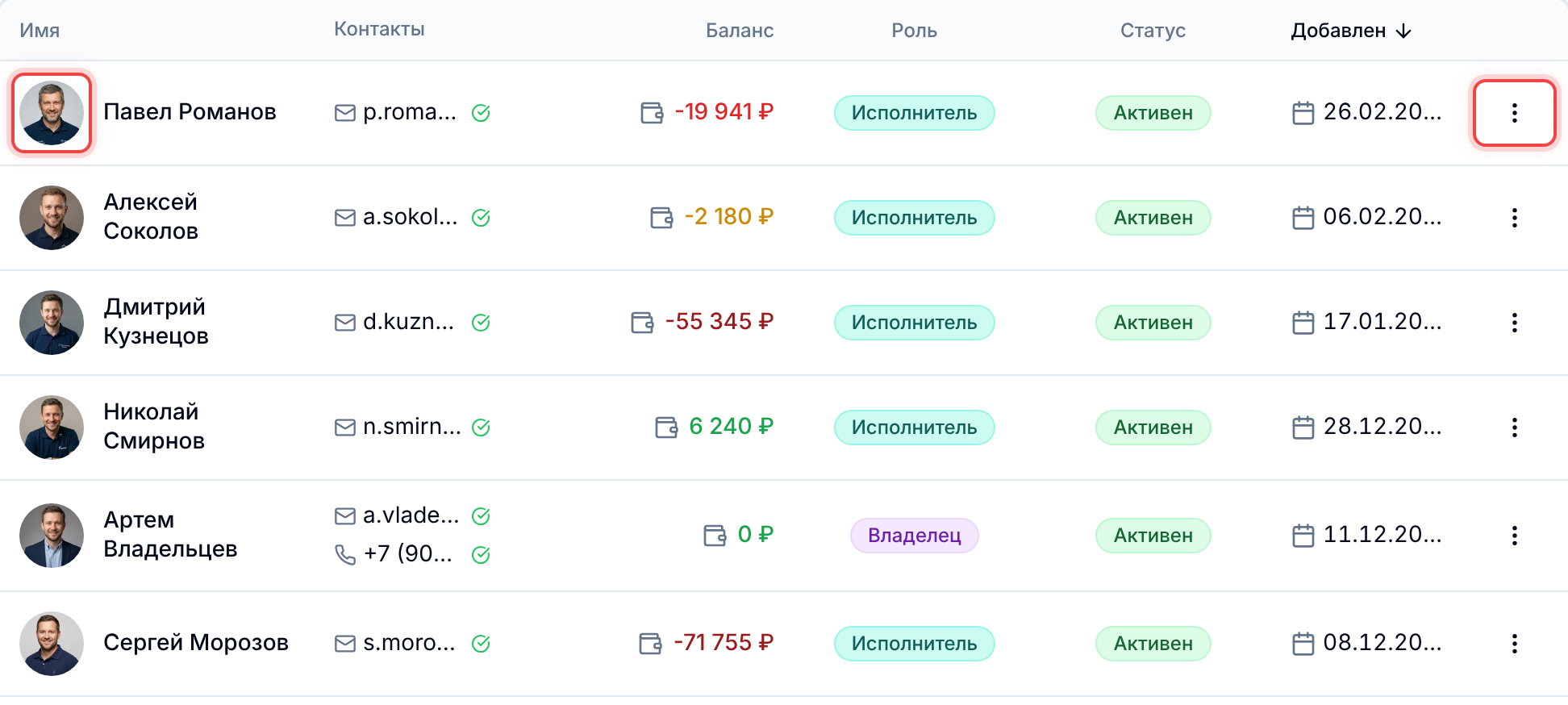Open the actions menu for Артем Владельцев

point(1514,536)
